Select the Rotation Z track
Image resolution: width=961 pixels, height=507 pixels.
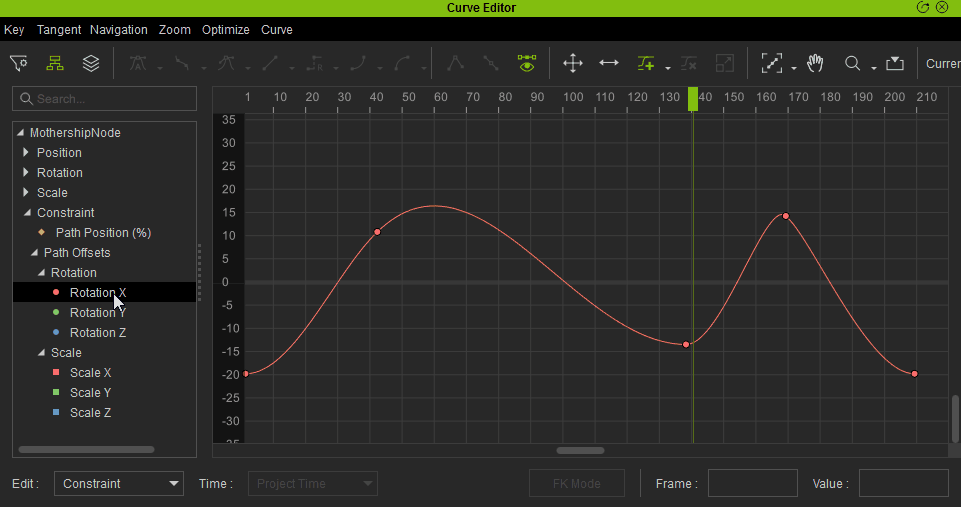coord(98,332)
